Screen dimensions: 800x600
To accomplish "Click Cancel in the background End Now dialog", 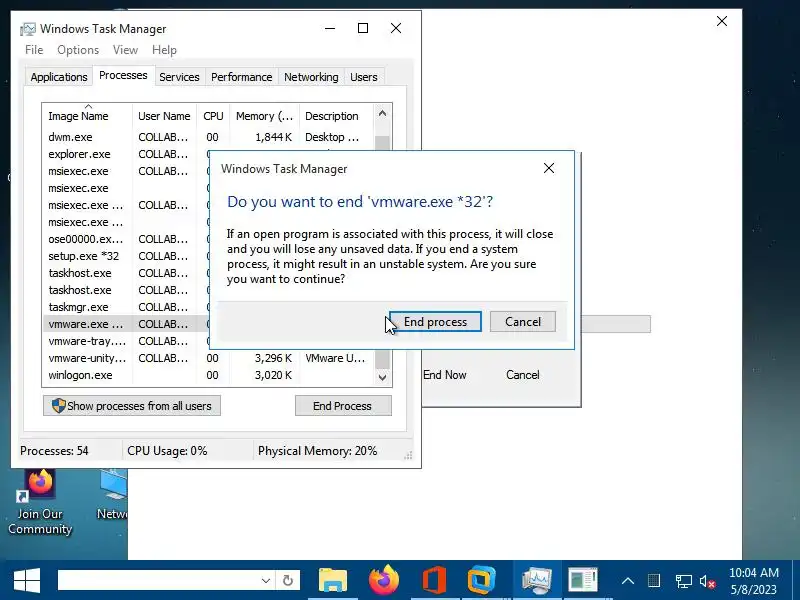I will tap(522, 375).
